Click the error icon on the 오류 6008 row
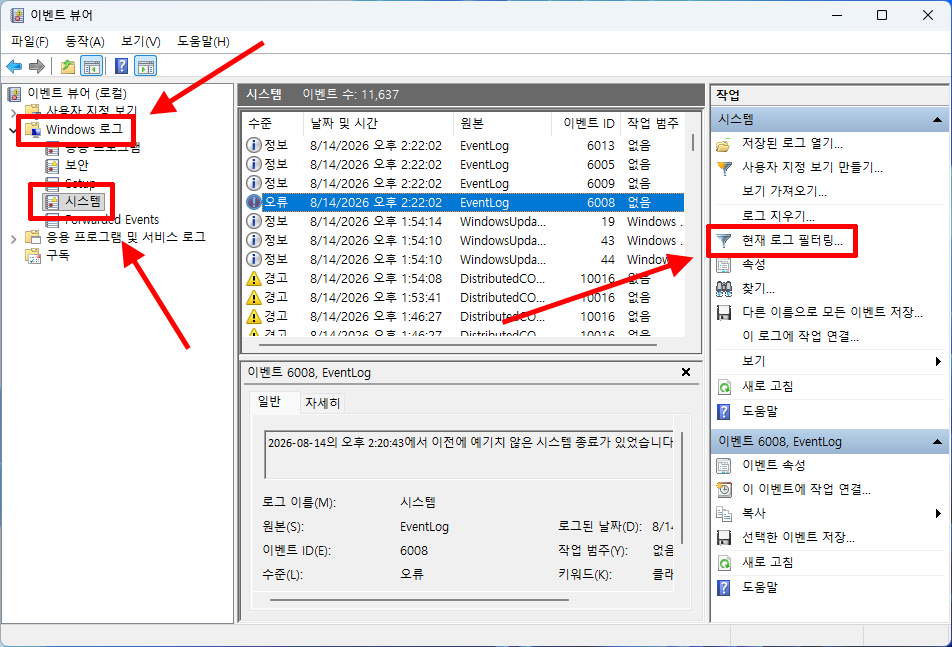Screen dimensions: 952x647 point(254,202)
